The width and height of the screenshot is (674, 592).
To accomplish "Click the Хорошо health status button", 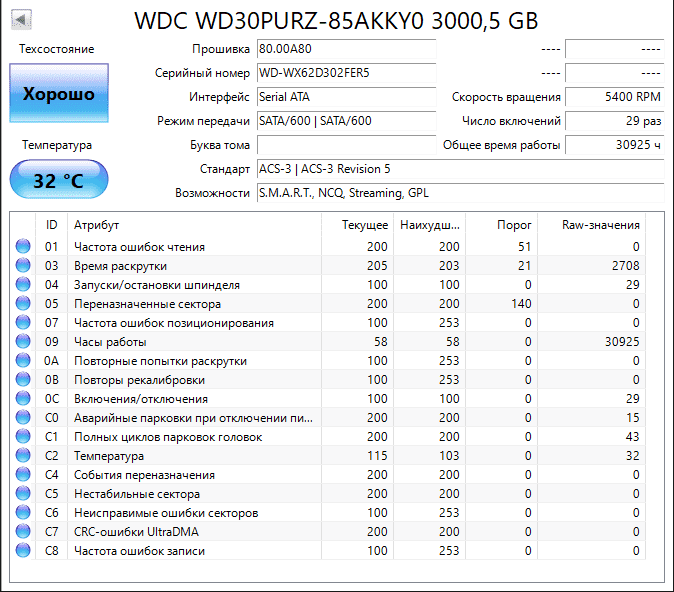I will (59, 93).
